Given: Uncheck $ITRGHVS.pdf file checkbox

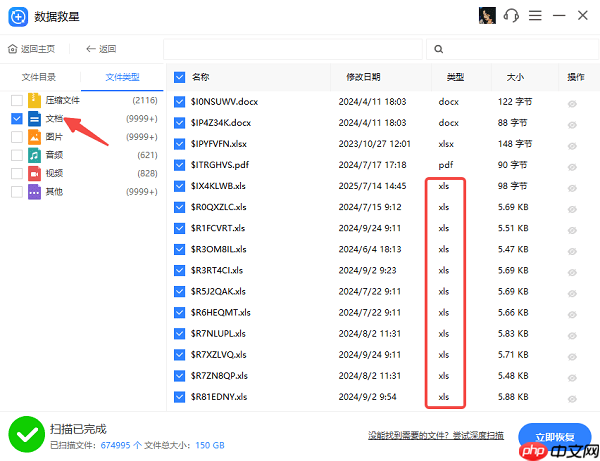Looking at the screenshot, I should click(179, 165).
